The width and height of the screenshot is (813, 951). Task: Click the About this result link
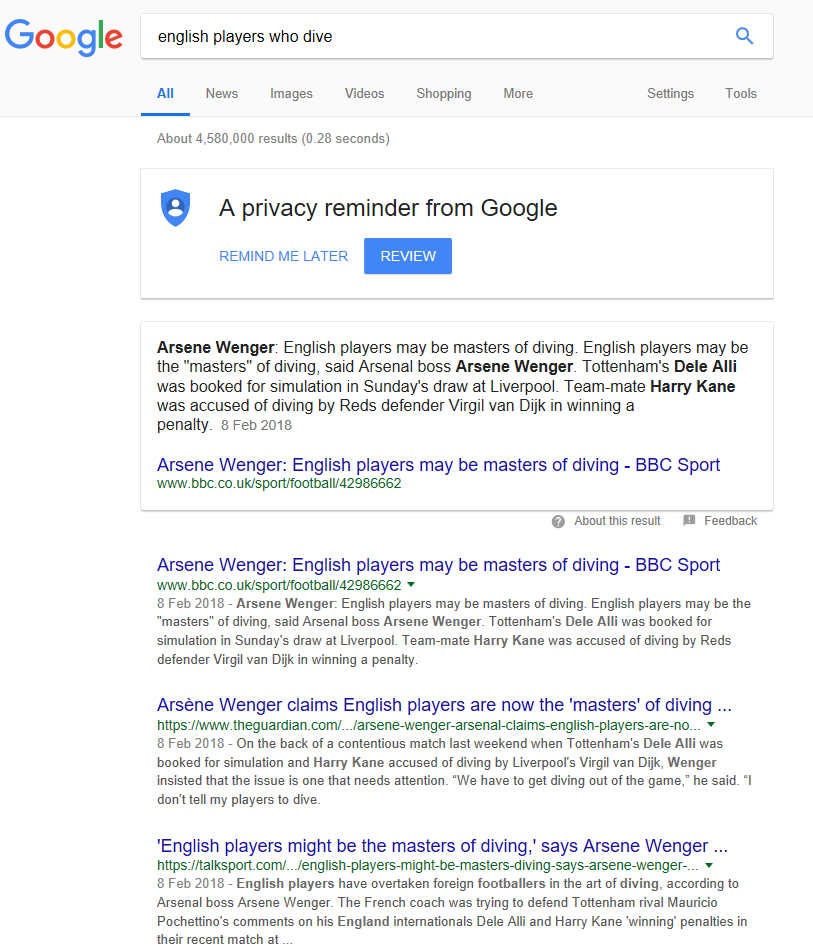click(617, 521)
